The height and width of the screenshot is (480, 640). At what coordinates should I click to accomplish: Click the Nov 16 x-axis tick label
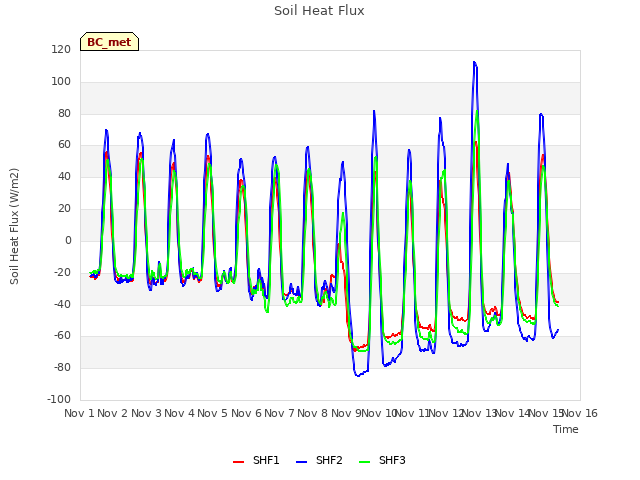click(x=580, y=413)
